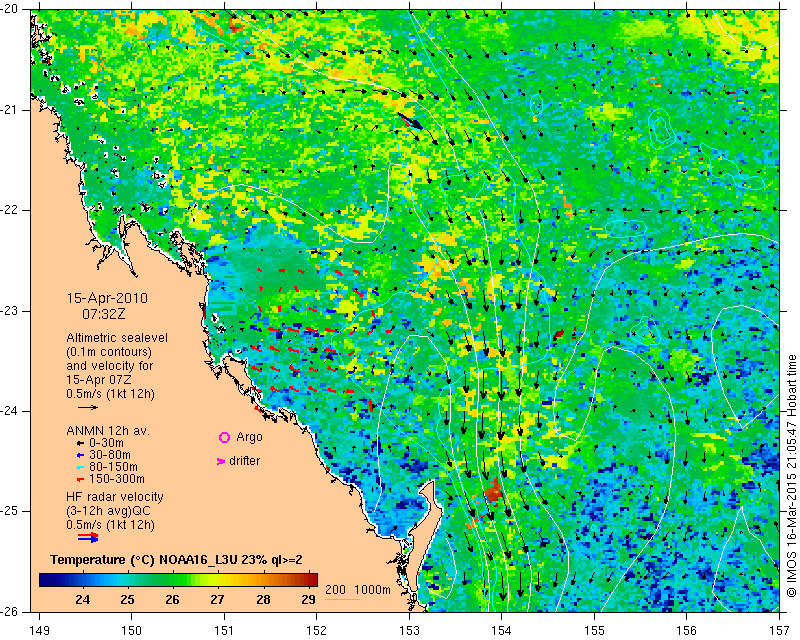The width and height of the screenshot is (800, 640).
Task: Click the 'HF radar velocity' legend text
Action: [115, 497]
